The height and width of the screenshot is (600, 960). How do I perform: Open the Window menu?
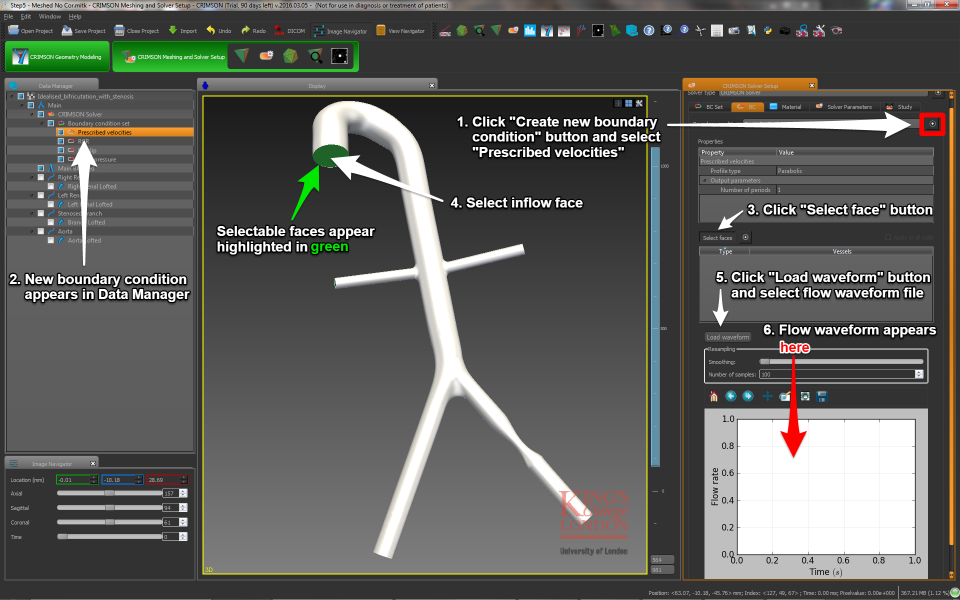pos(50,17)
